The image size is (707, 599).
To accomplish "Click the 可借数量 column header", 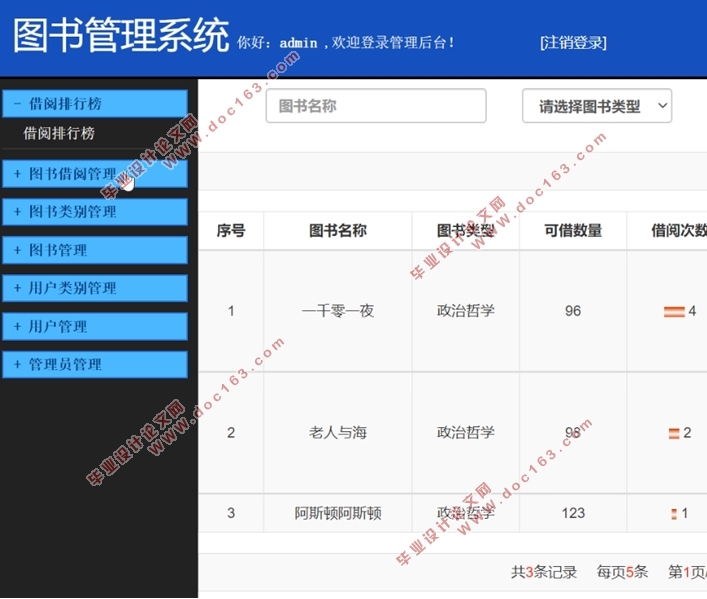I will 573,230.
